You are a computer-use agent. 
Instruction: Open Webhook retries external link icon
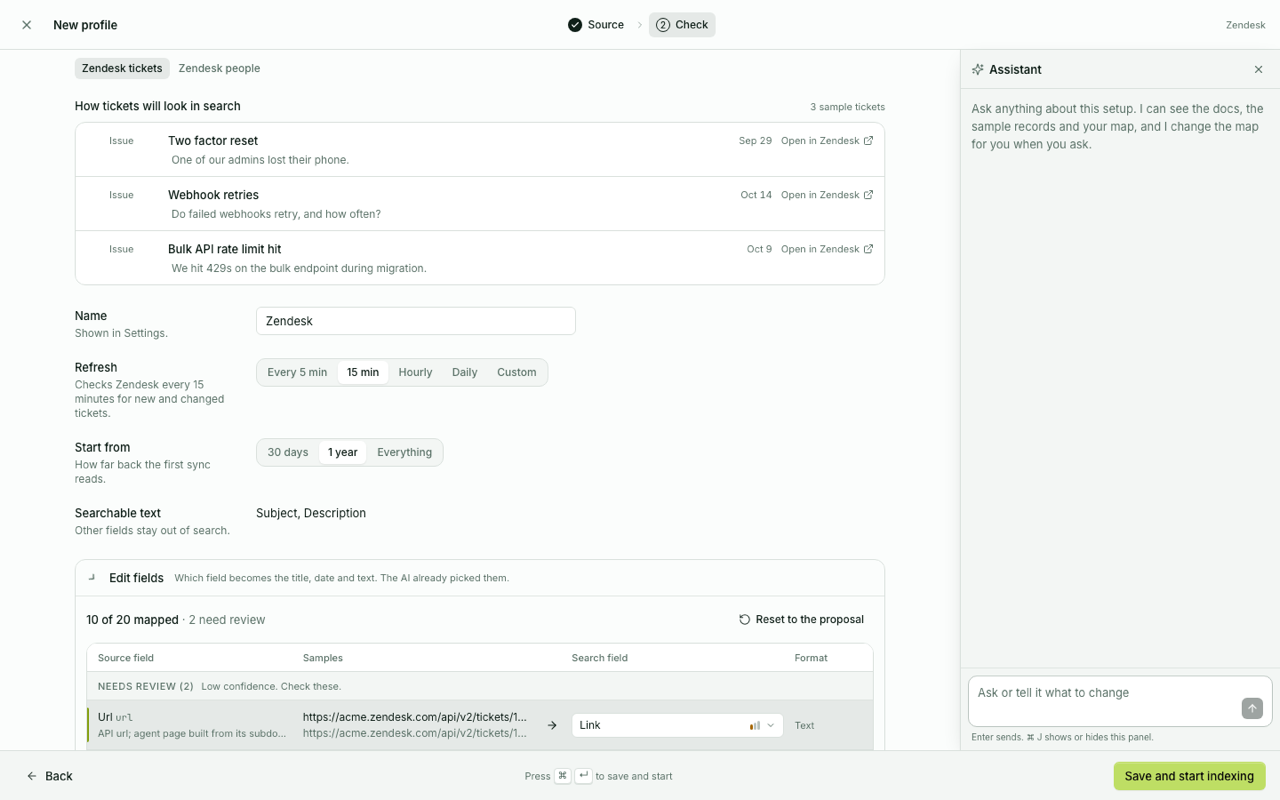tap(868, 195)
